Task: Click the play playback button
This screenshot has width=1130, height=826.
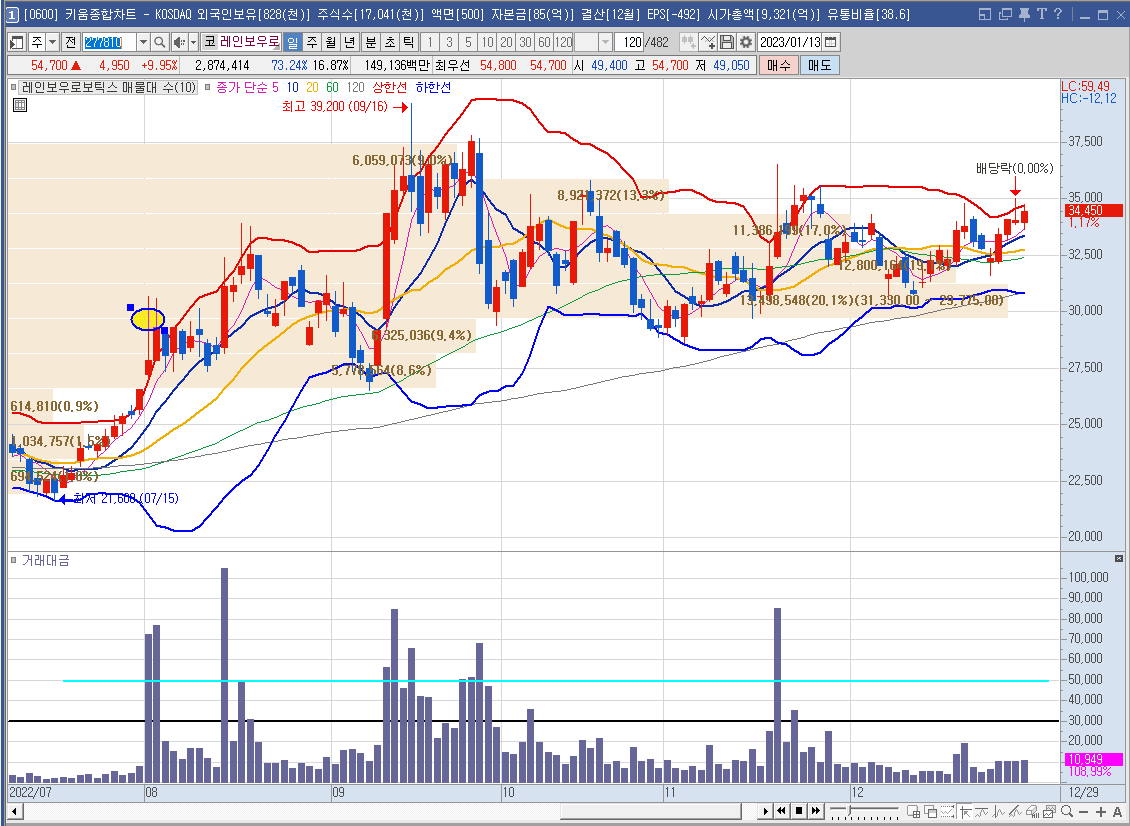Action: tap(766, 812)
